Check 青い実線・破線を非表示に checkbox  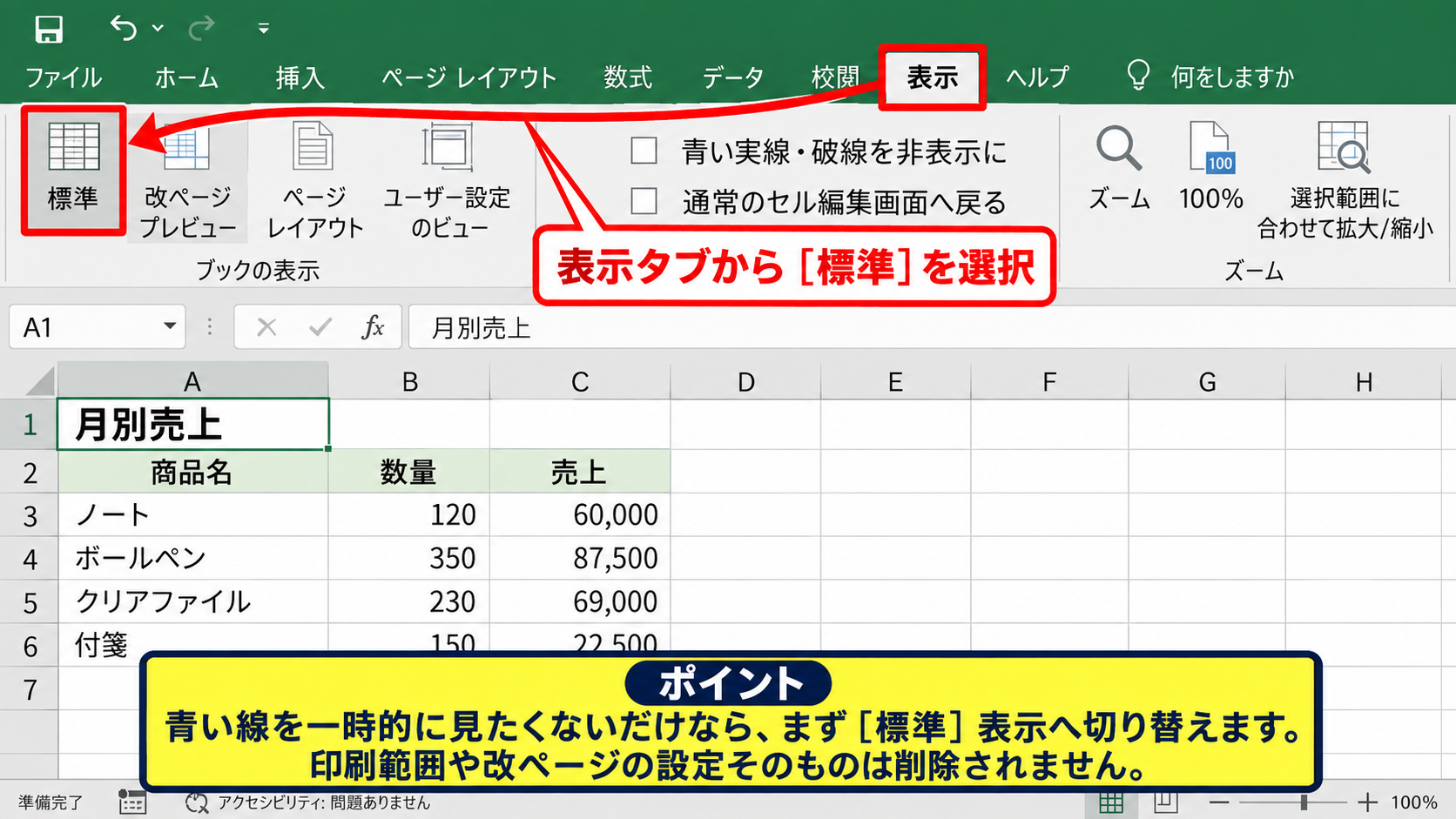644,151
